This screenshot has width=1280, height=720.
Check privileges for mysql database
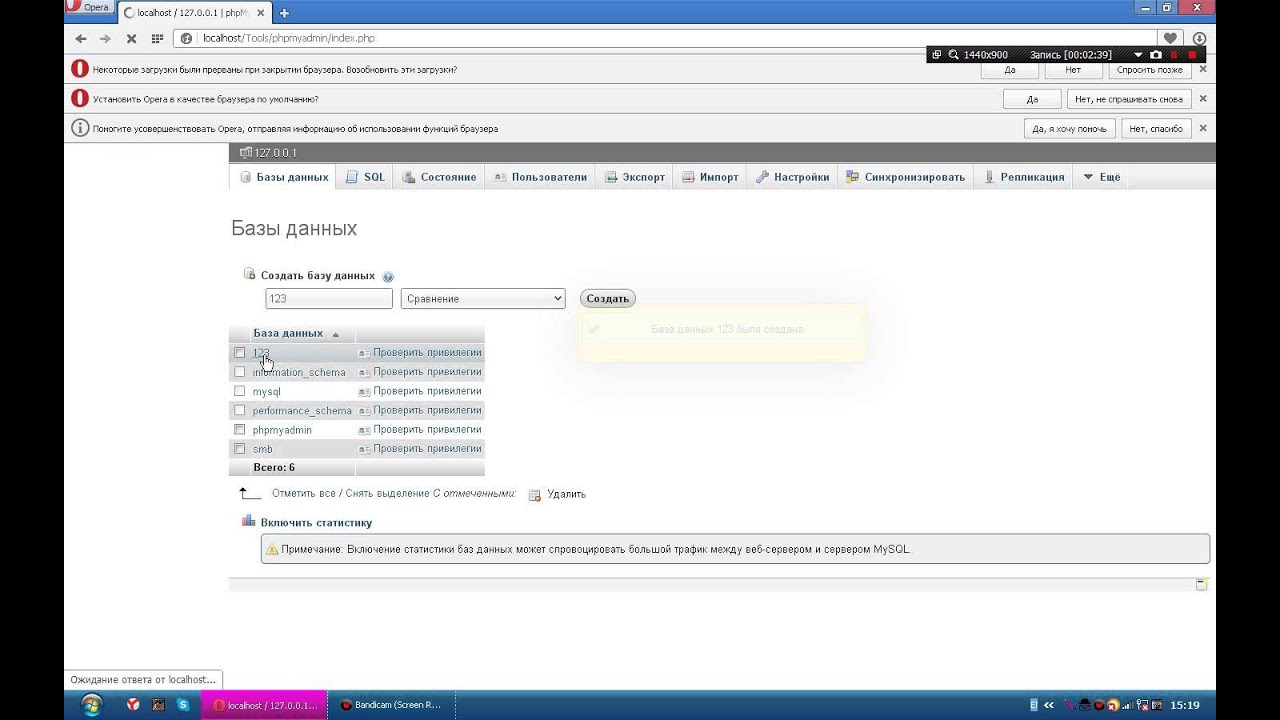tap(427, 391)
